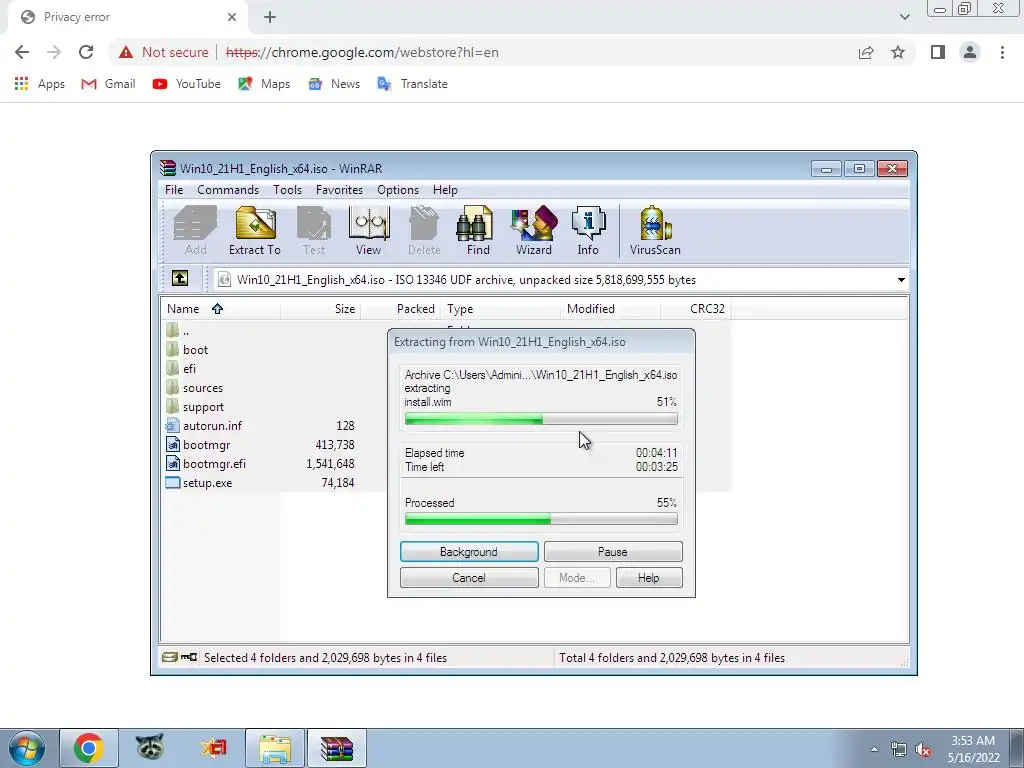
Task: Switch to Chrome in the taskbar
Action: pos(89,748)
